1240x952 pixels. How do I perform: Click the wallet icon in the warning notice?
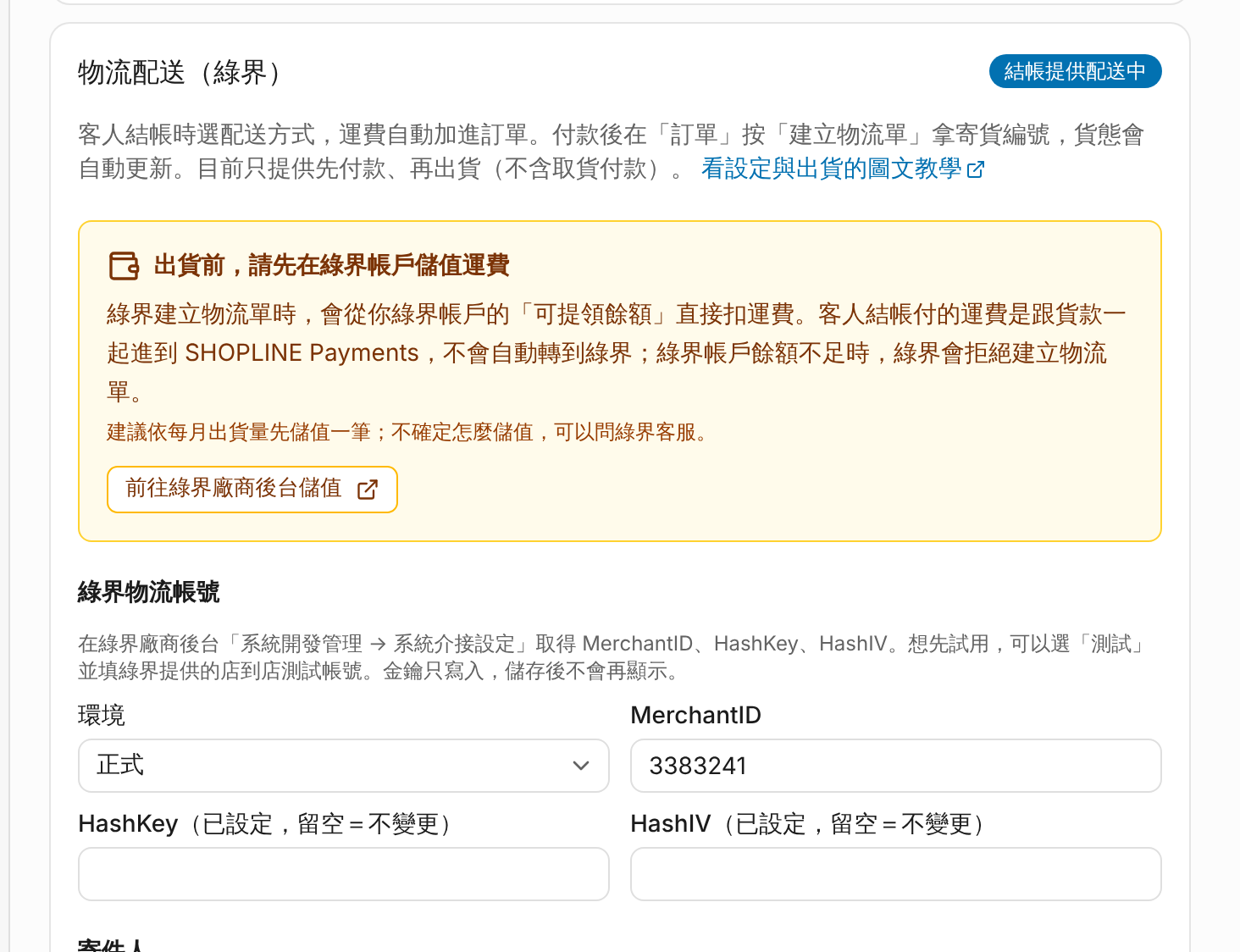pyautogui.click(x=124, y=266)
